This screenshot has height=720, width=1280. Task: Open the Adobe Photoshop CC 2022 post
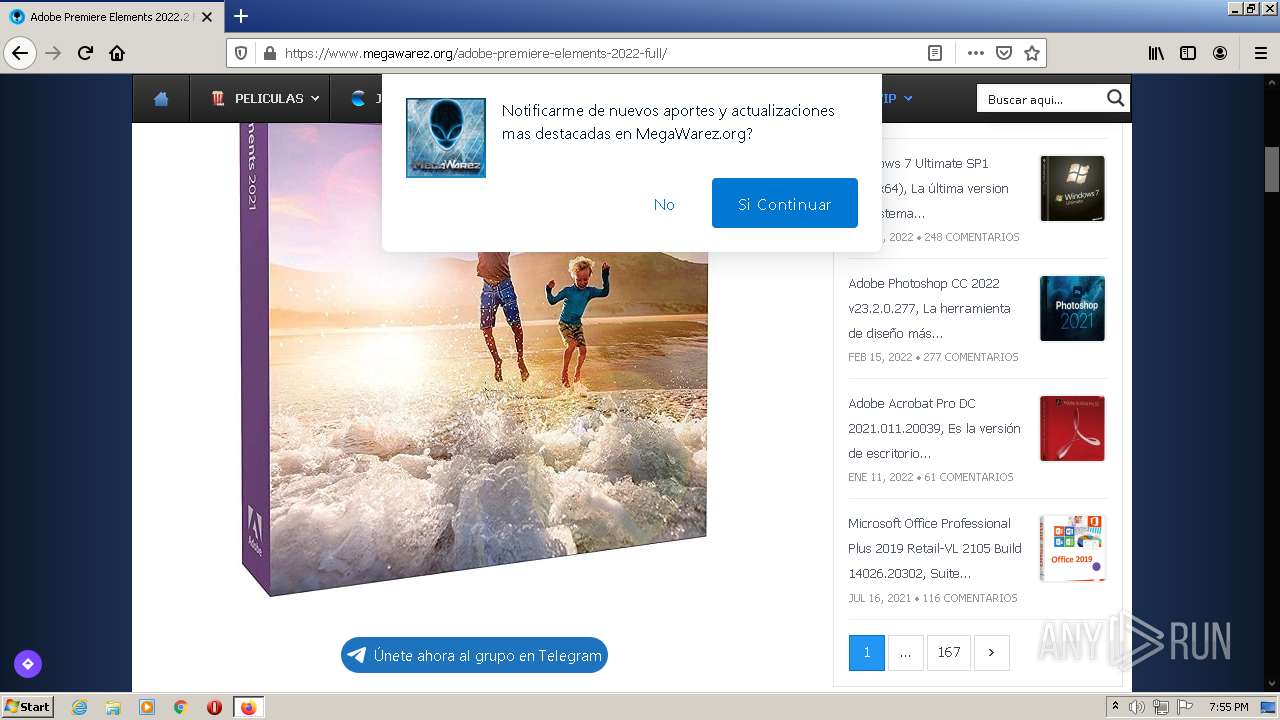pos(930,308)
